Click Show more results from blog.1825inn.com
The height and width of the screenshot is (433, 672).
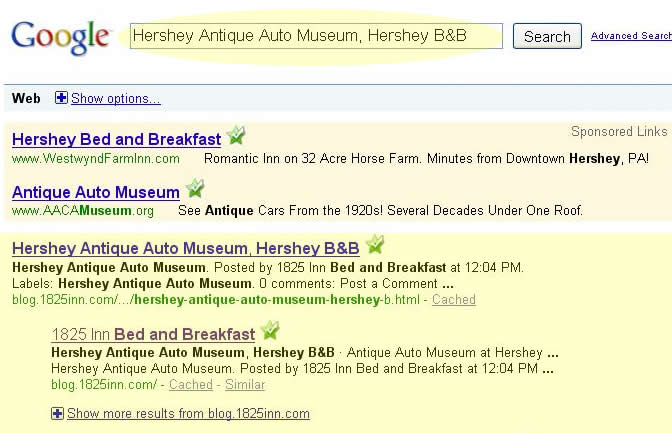pos(188,414)
